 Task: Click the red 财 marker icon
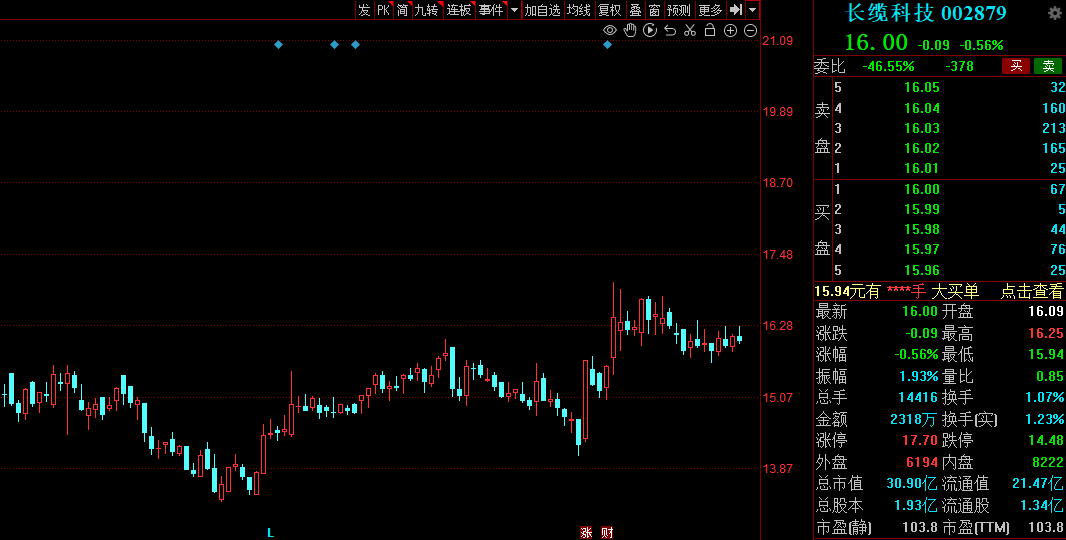(x=608, y=533)
